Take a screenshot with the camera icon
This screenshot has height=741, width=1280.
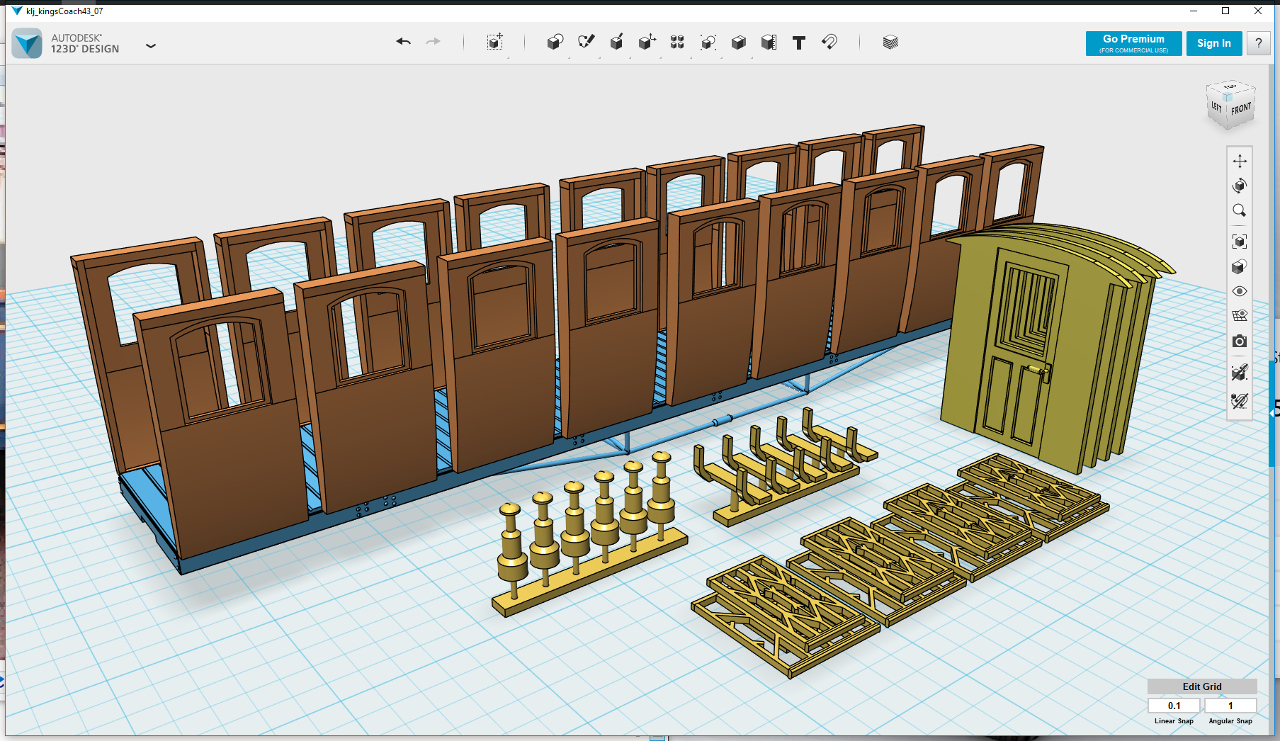(1240, 341)
